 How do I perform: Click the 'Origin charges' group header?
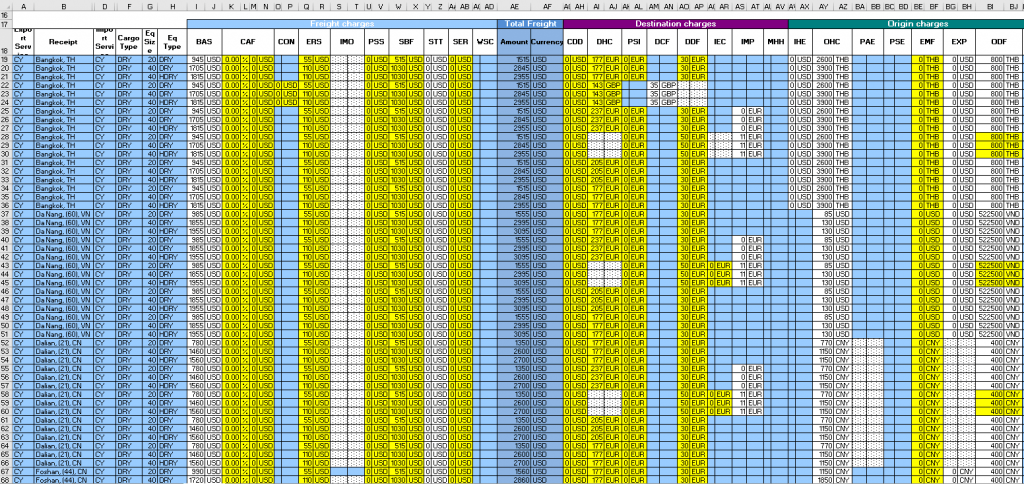click(x=906, y=24)
